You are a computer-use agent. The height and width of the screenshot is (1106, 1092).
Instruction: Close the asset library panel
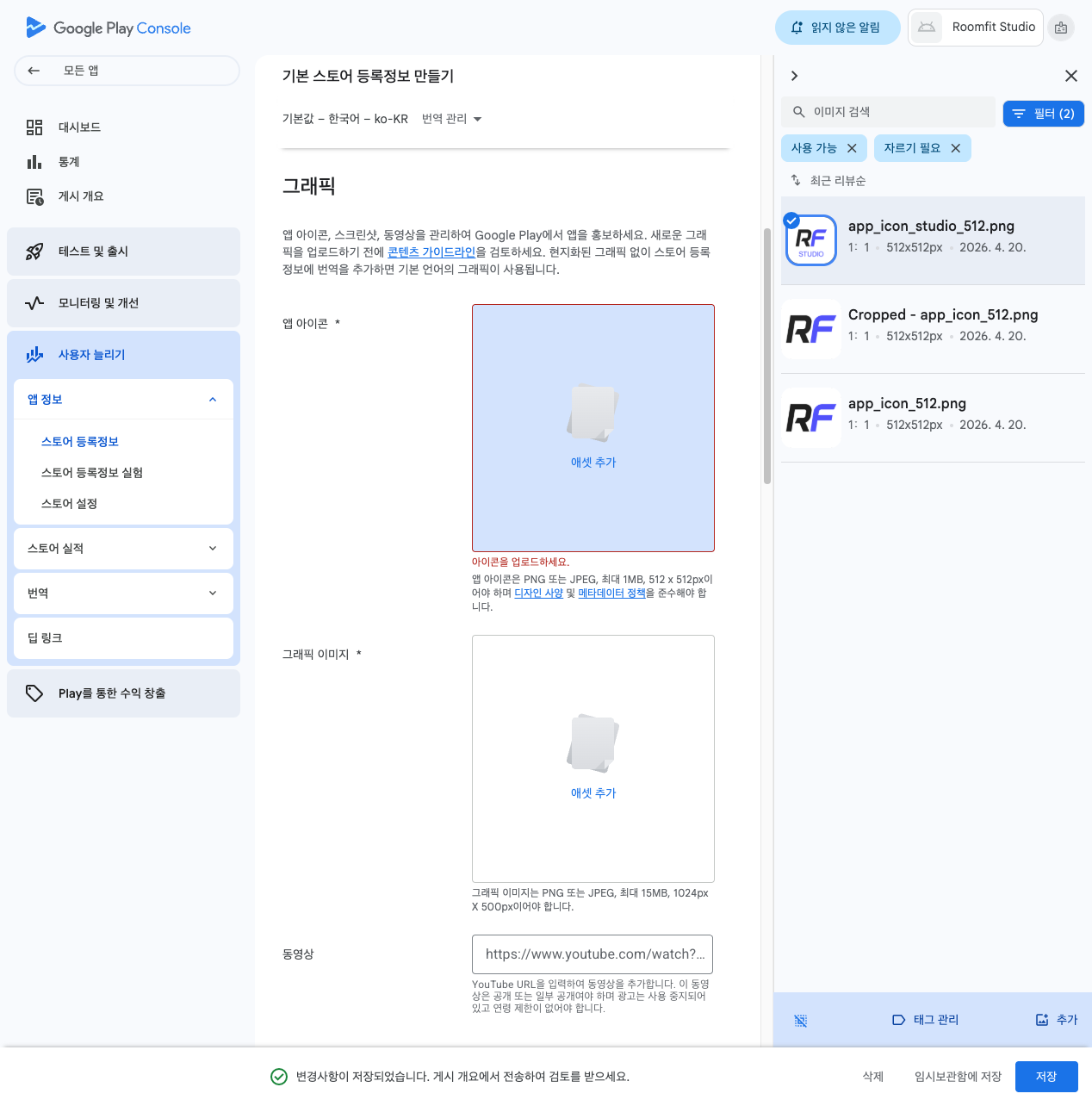click(1070, 76)
